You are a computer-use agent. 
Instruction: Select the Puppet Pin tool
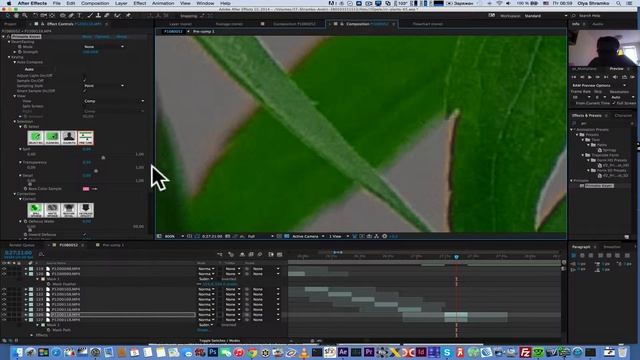click(128, 16)
